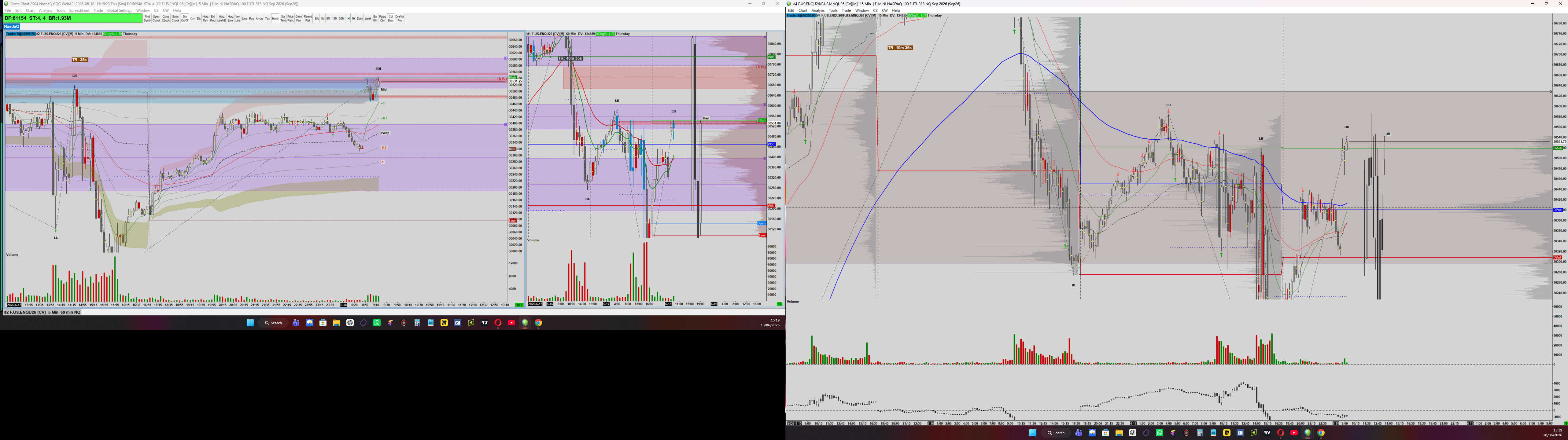Viewport: 1568px width, 440px height.
Task: Open Help menu in the 15 Min window
Action: coord(896,10)
